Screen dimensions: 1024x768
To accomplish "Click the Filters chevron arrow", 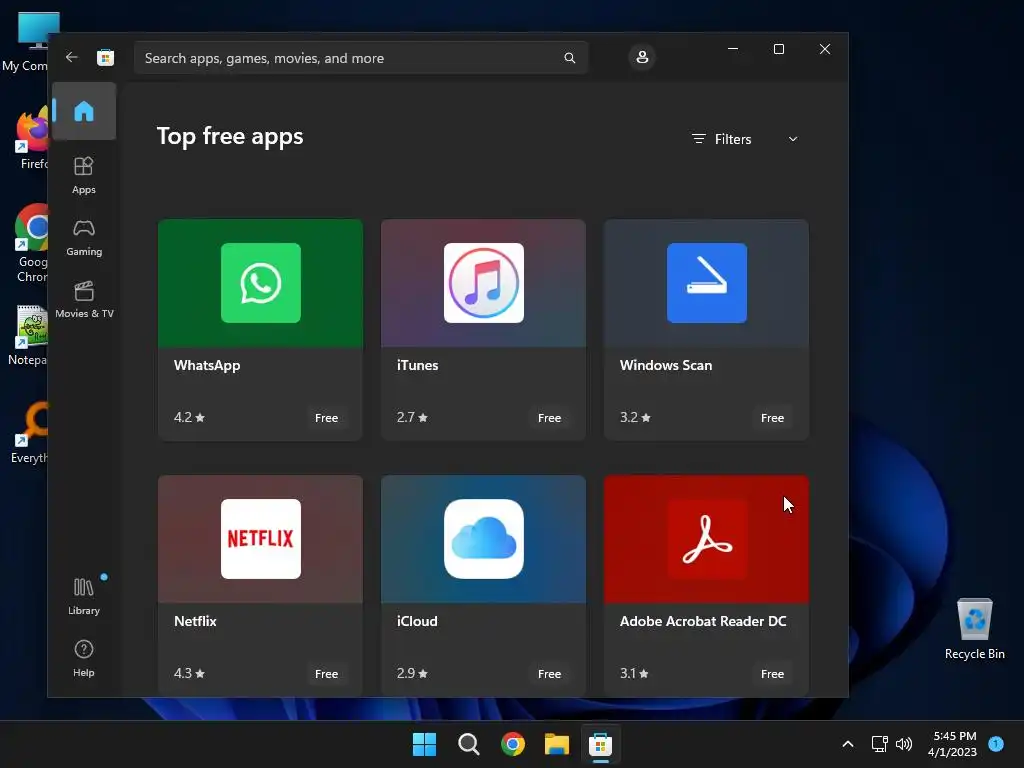I will click(793, 139).
